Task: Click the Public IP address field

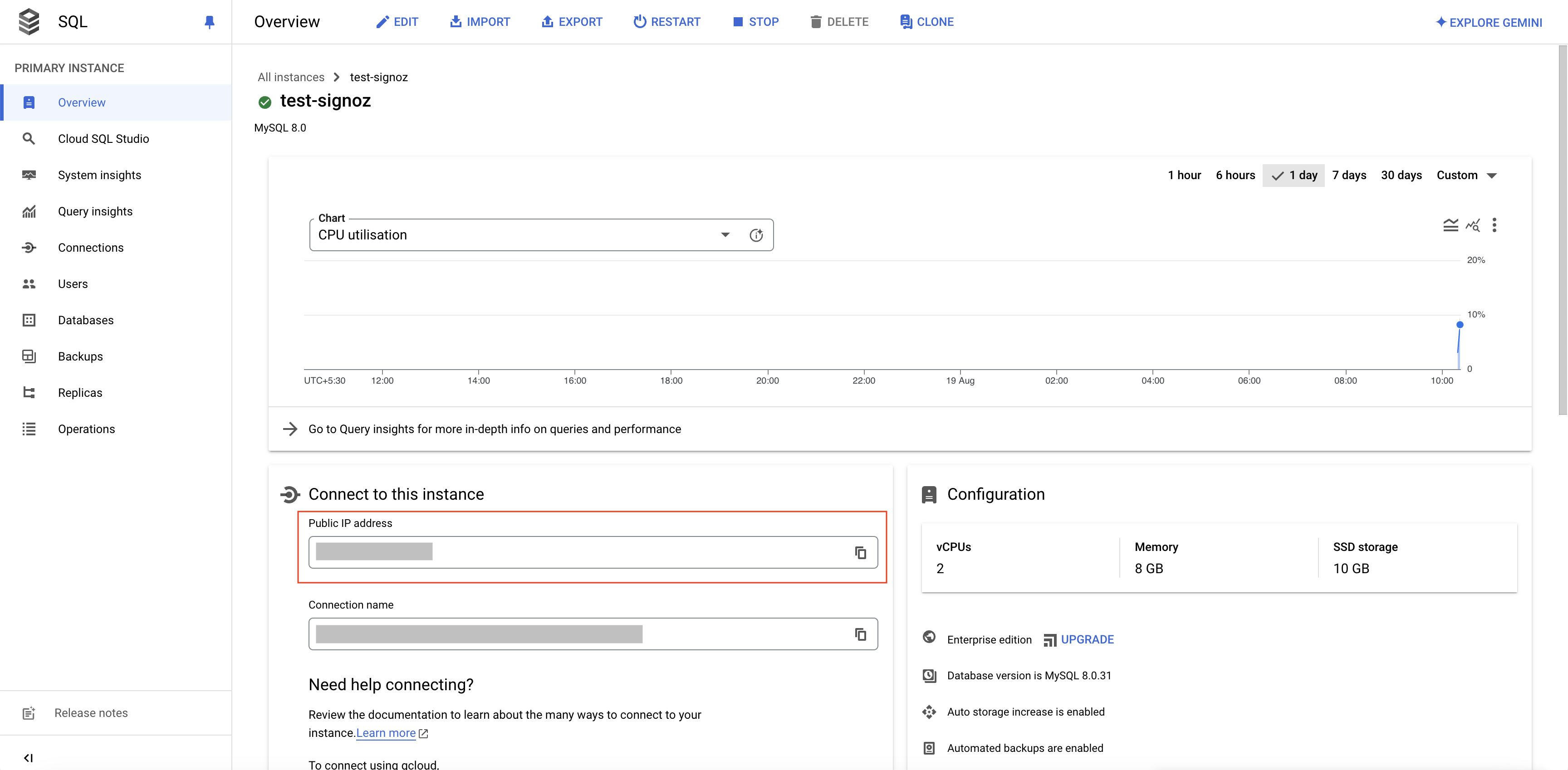Action: point(592,552)
